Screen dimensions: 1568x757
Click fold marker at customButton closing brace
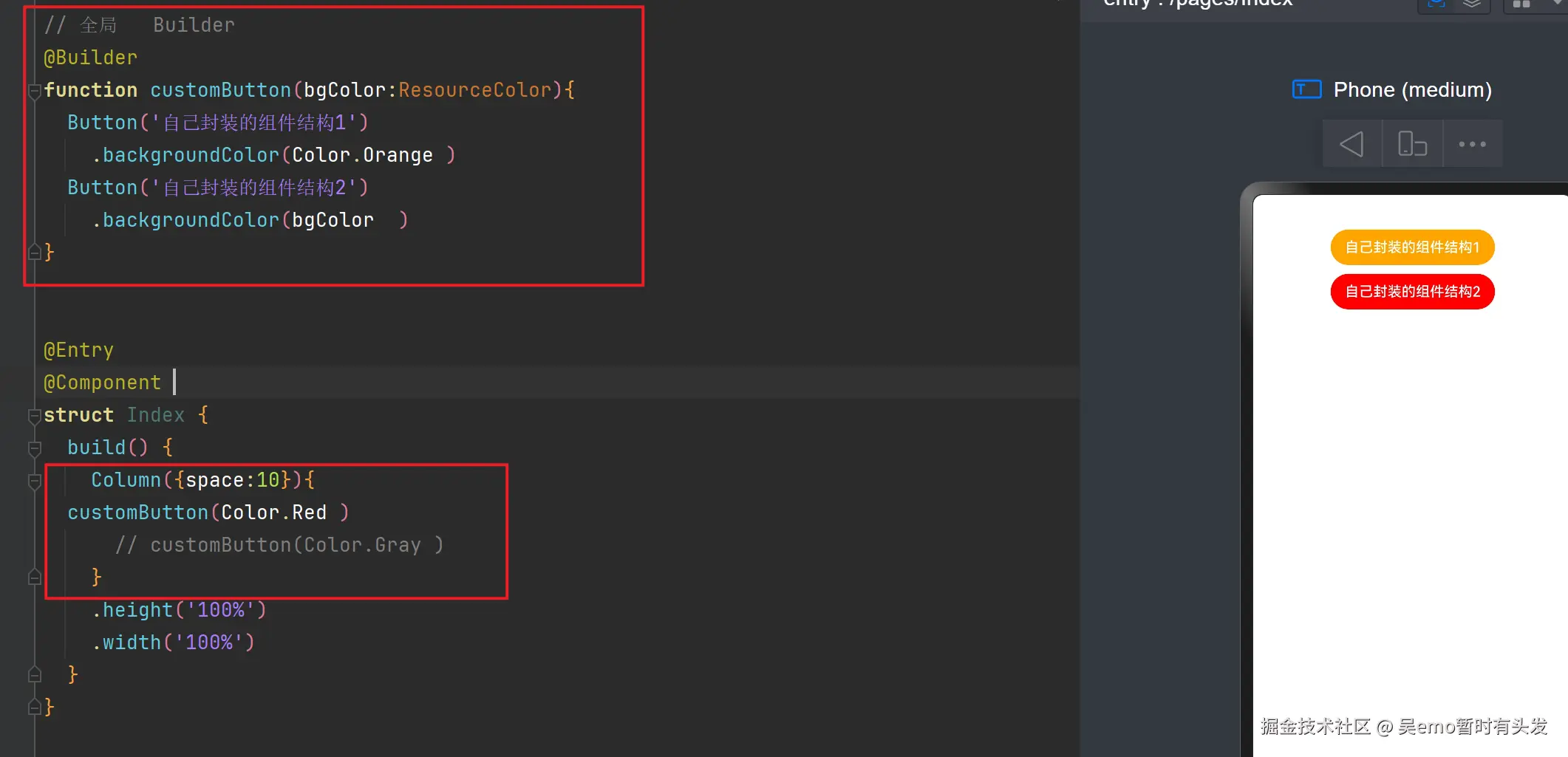tap(34, 253)
